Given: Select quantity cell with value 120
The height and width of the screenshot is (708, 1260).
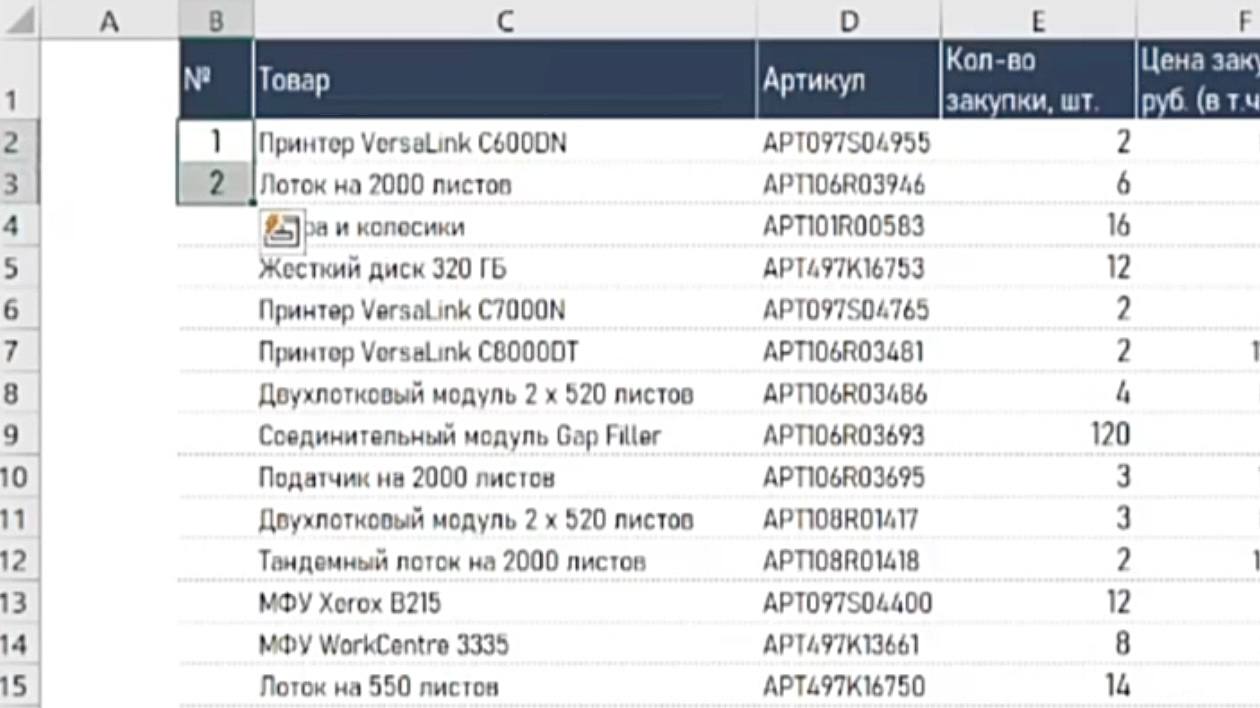Looking at the screenshot, I should 1039,435.
